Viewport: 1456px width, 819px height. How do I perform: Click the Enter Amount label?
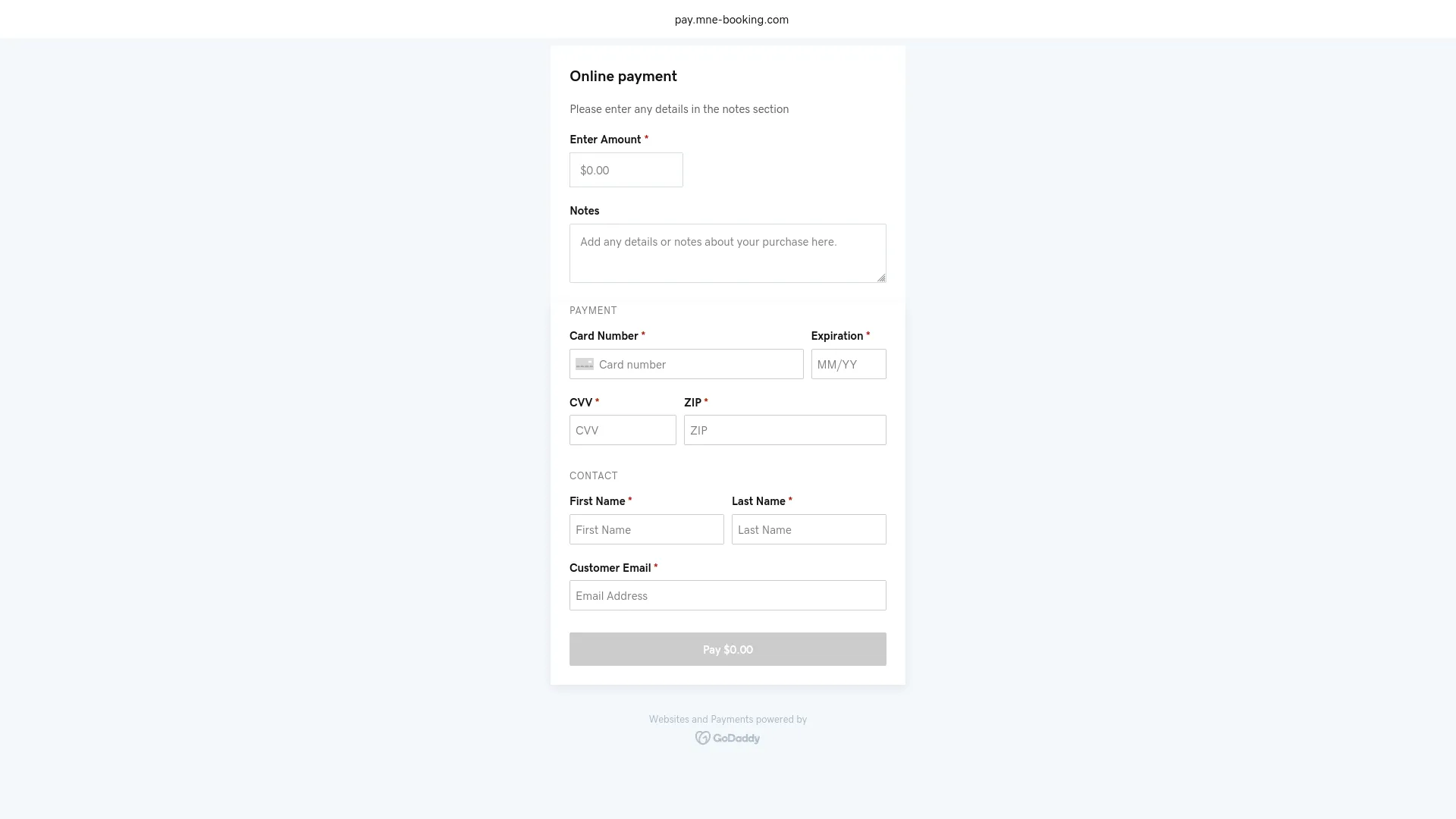pyautogui.click(x=604, y=140)
